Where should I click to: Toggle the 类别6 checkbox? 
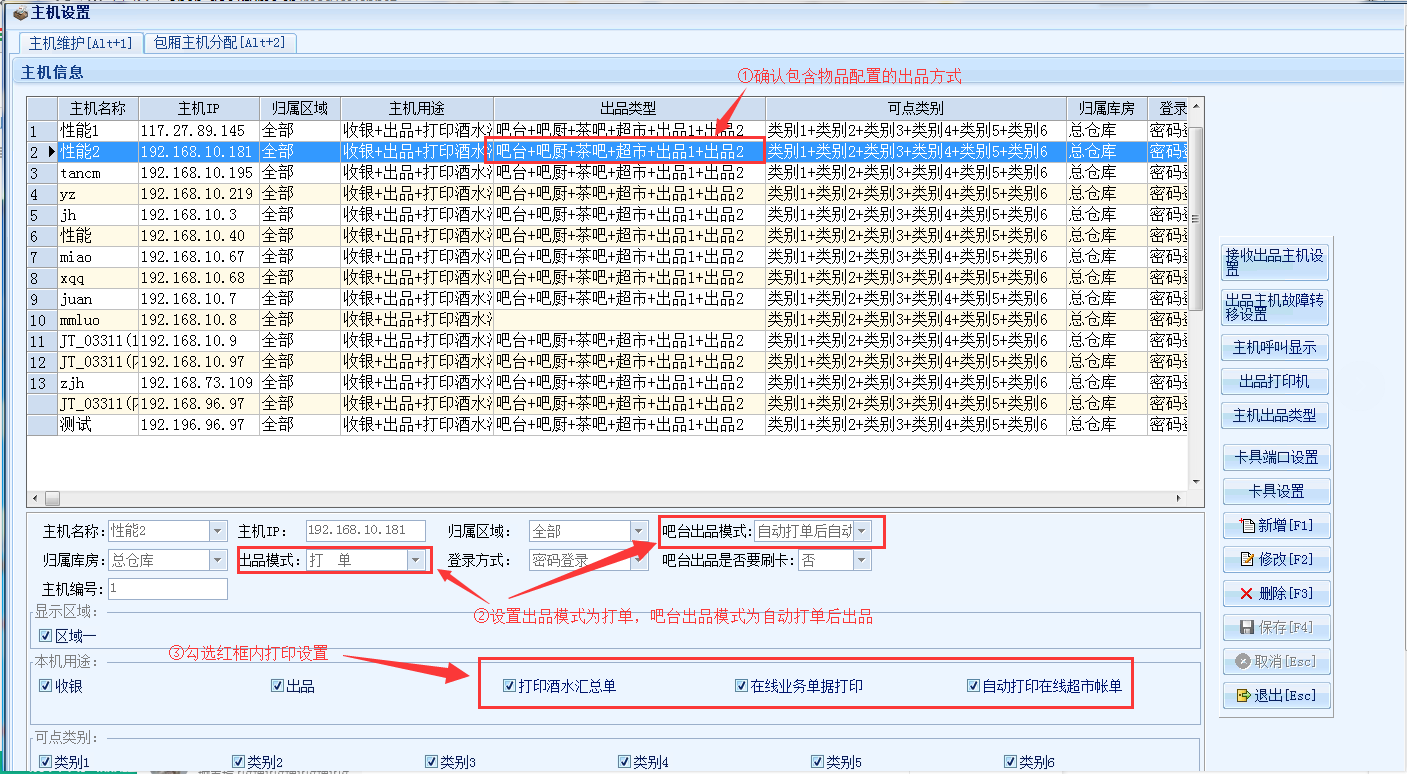(1010, 762)
